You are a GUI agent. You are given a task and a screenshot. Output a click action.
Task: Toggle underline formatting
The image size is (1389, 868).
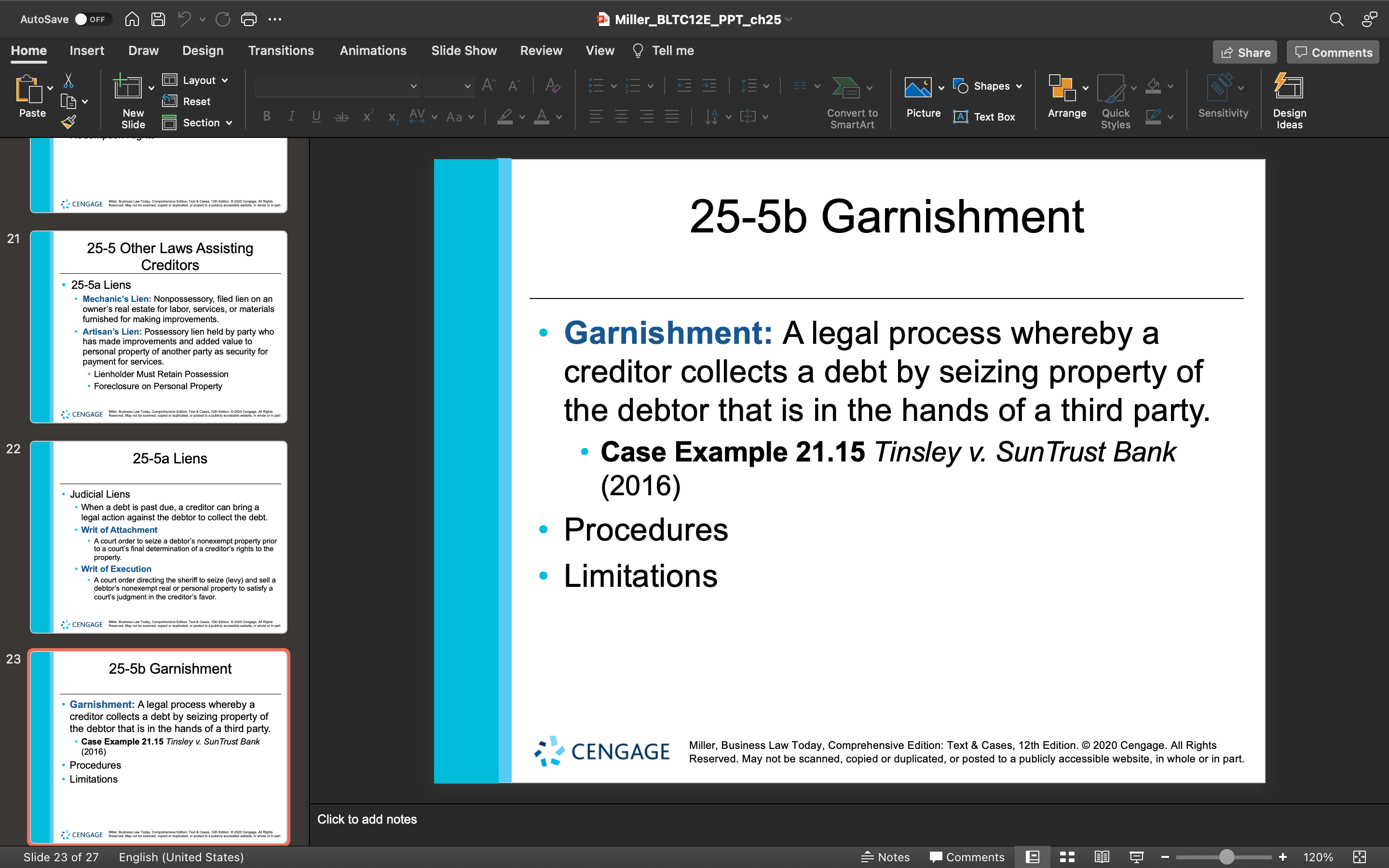pos(316,117)
